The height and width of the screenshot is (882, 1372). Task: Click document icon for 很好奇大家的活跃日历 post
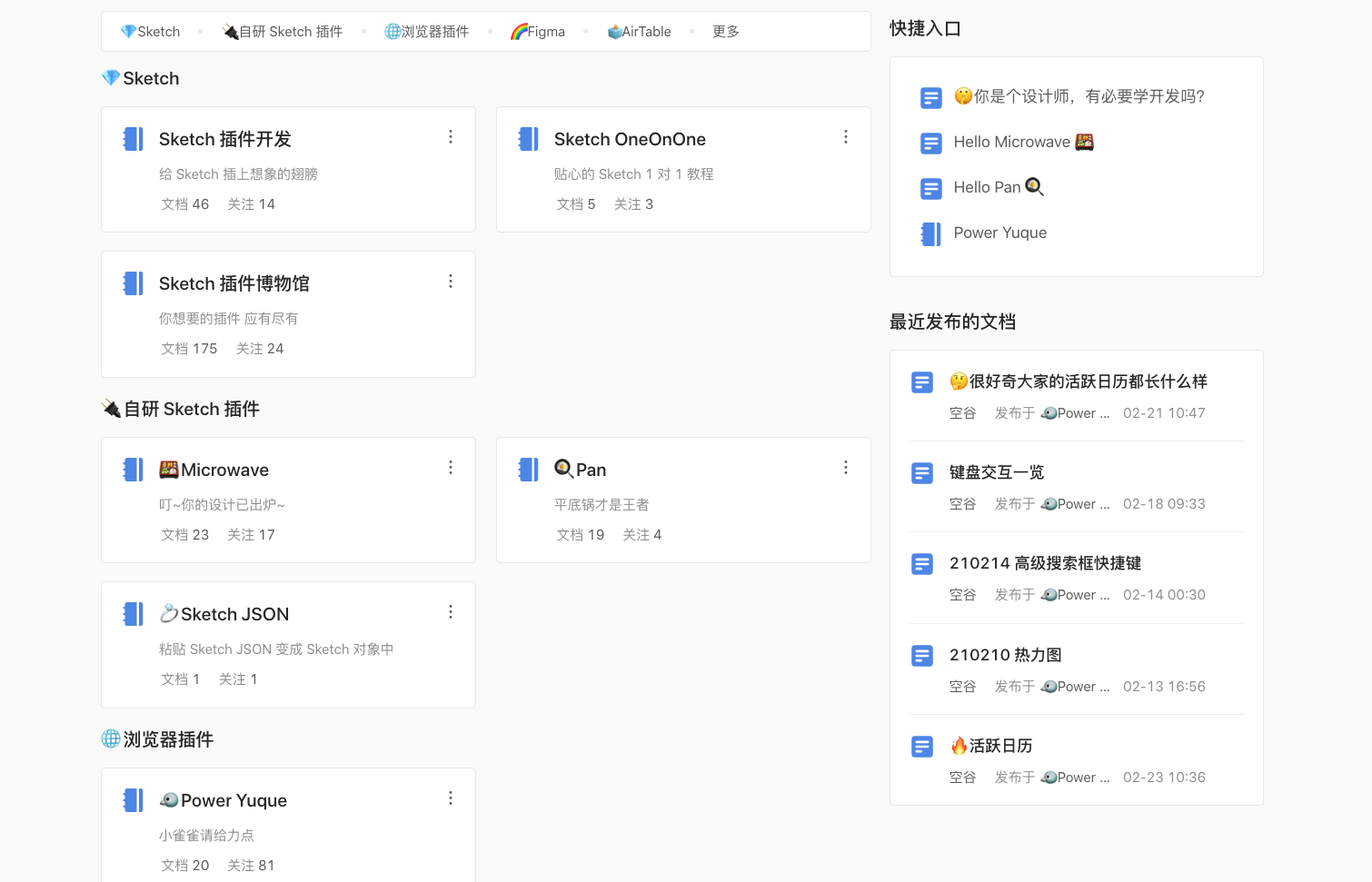[x=922, y=382]
